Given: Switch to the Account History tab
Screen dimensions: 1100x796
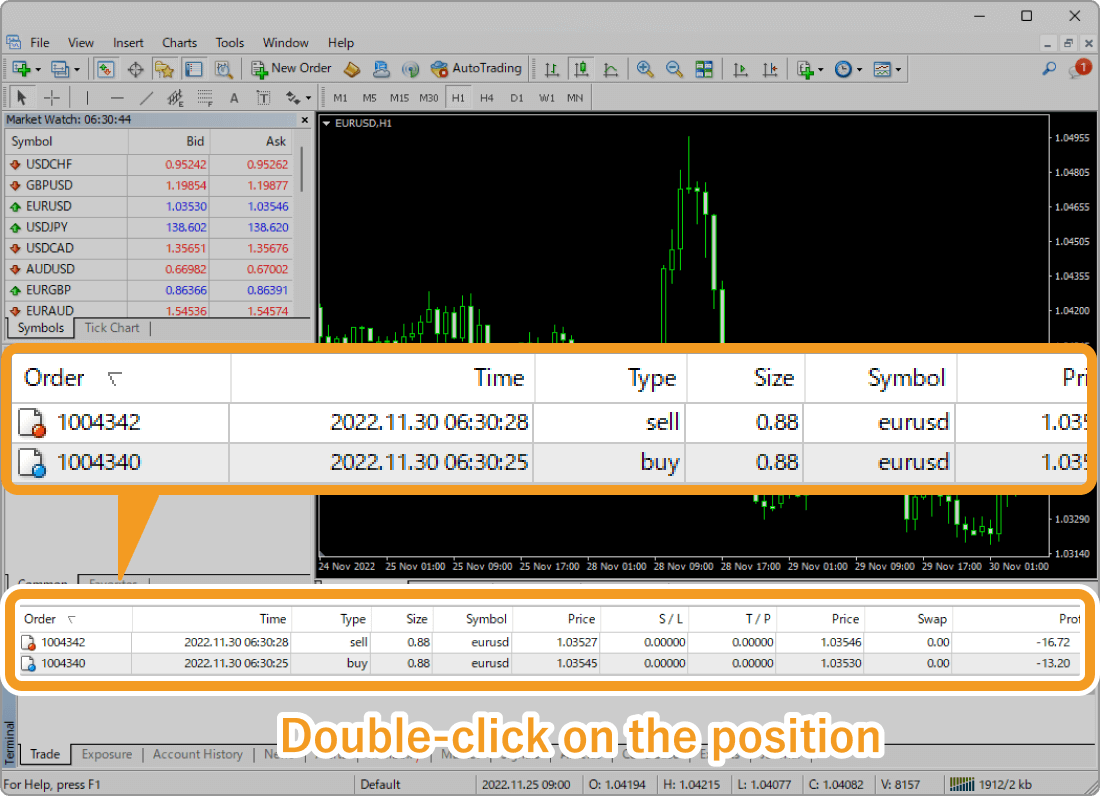Looking at the screenshot, I should (x=197, y=755).
